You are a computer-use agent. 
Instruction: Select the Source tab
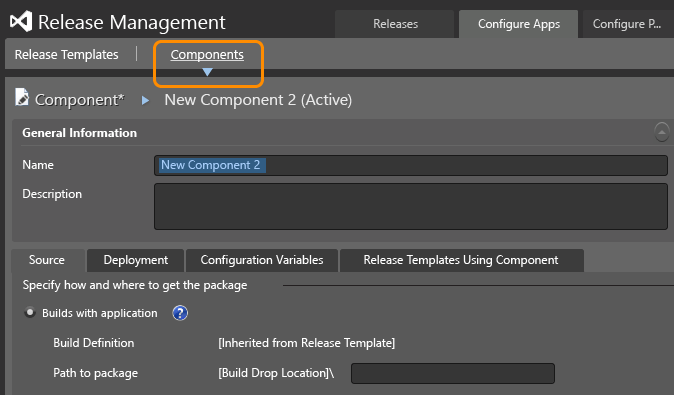[x=47, y=260]
